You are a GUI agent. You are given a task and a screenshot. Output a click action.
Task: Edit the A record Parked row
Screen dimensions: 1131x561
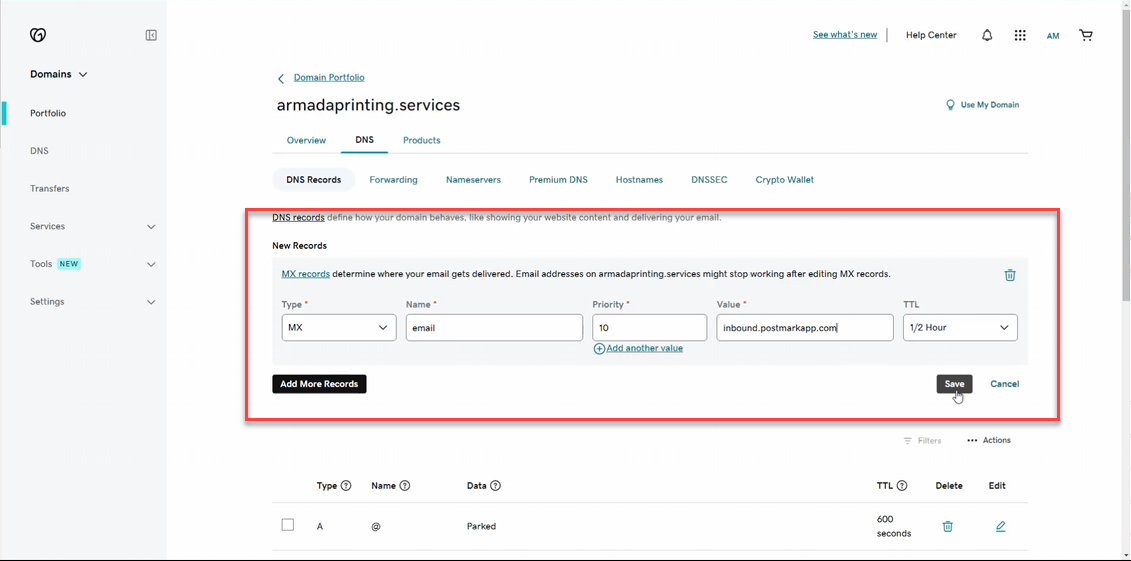[x=1000, y=526]
